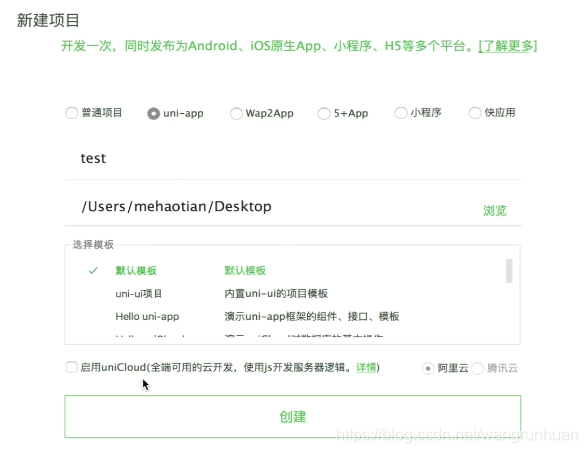
Task: Select the uni-app project type
Action: pyautogui.click(x=153, y=113)
